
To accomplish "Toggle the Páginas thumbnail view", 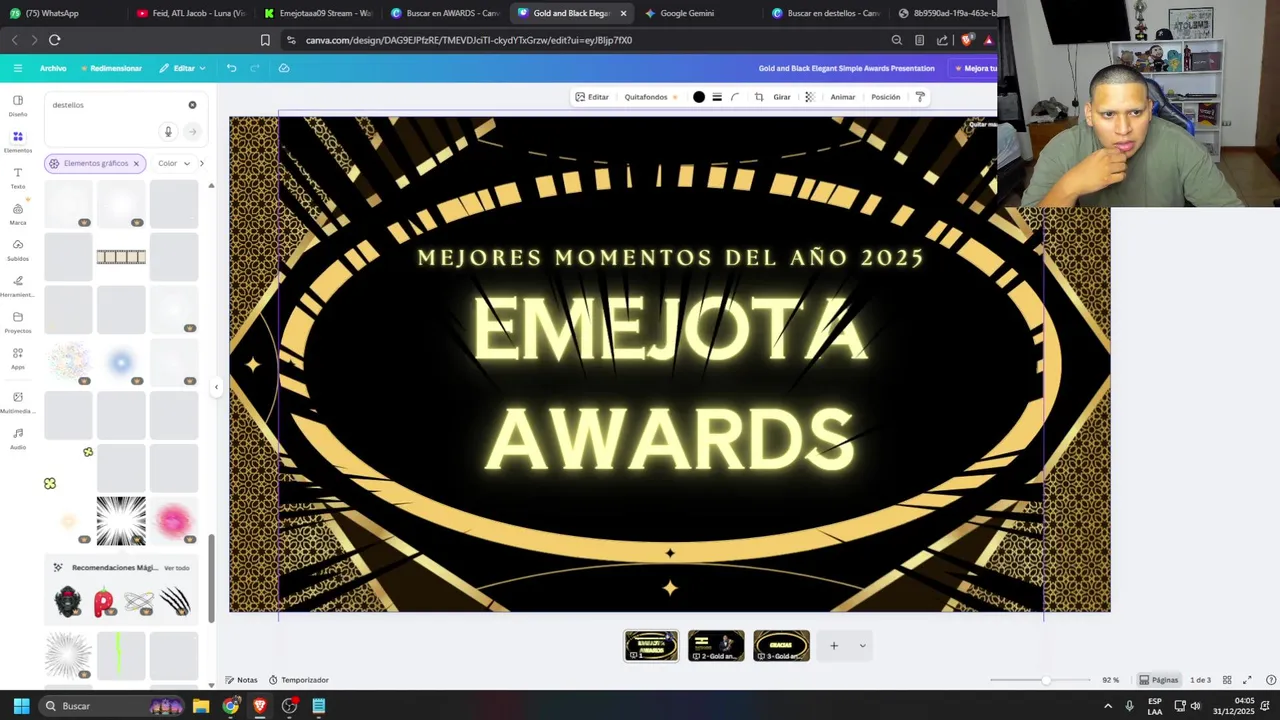I will pyautogui.click(x=1159, y=680).
